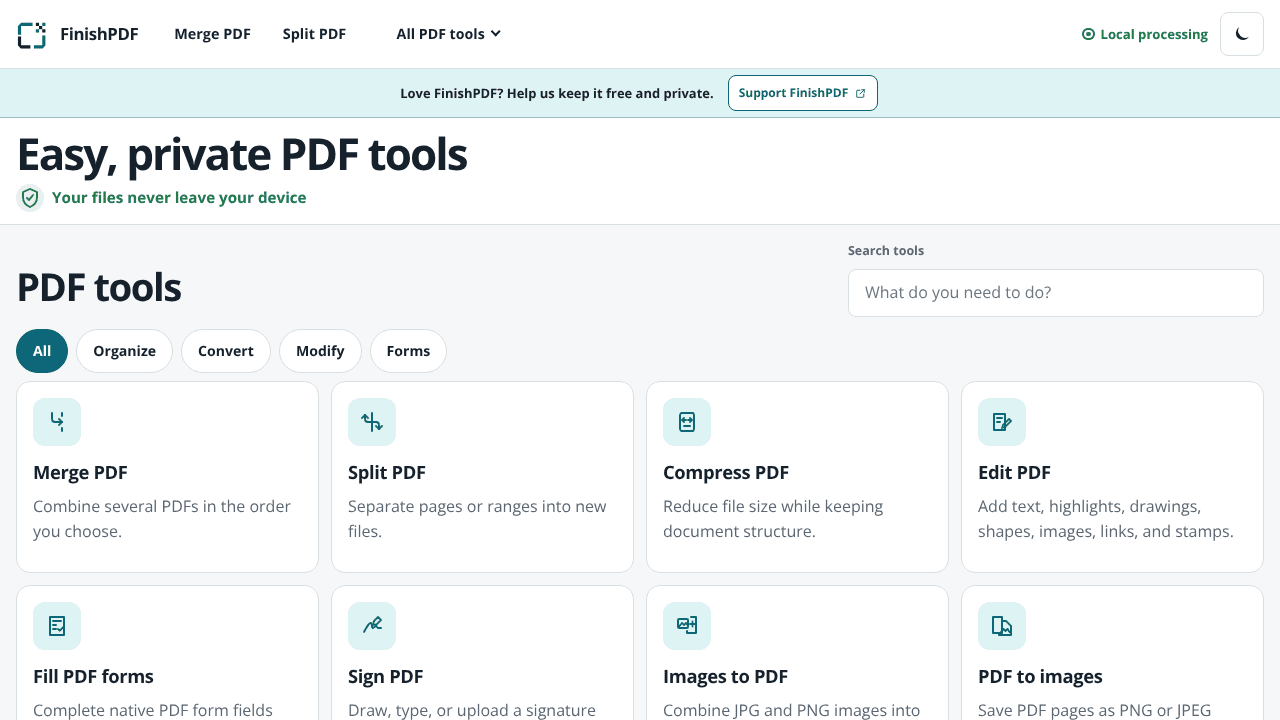Click 'Your files never leave your device' text

tap(179, 198)
